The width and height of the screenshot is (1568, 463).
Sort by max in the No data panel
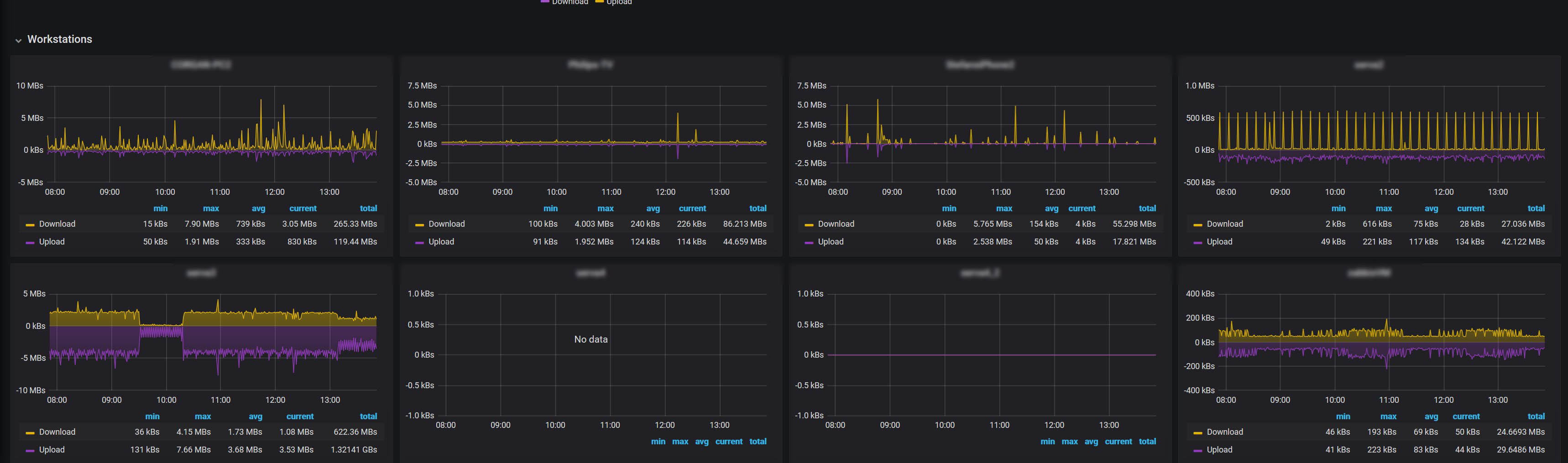click(x=680, y=441)
